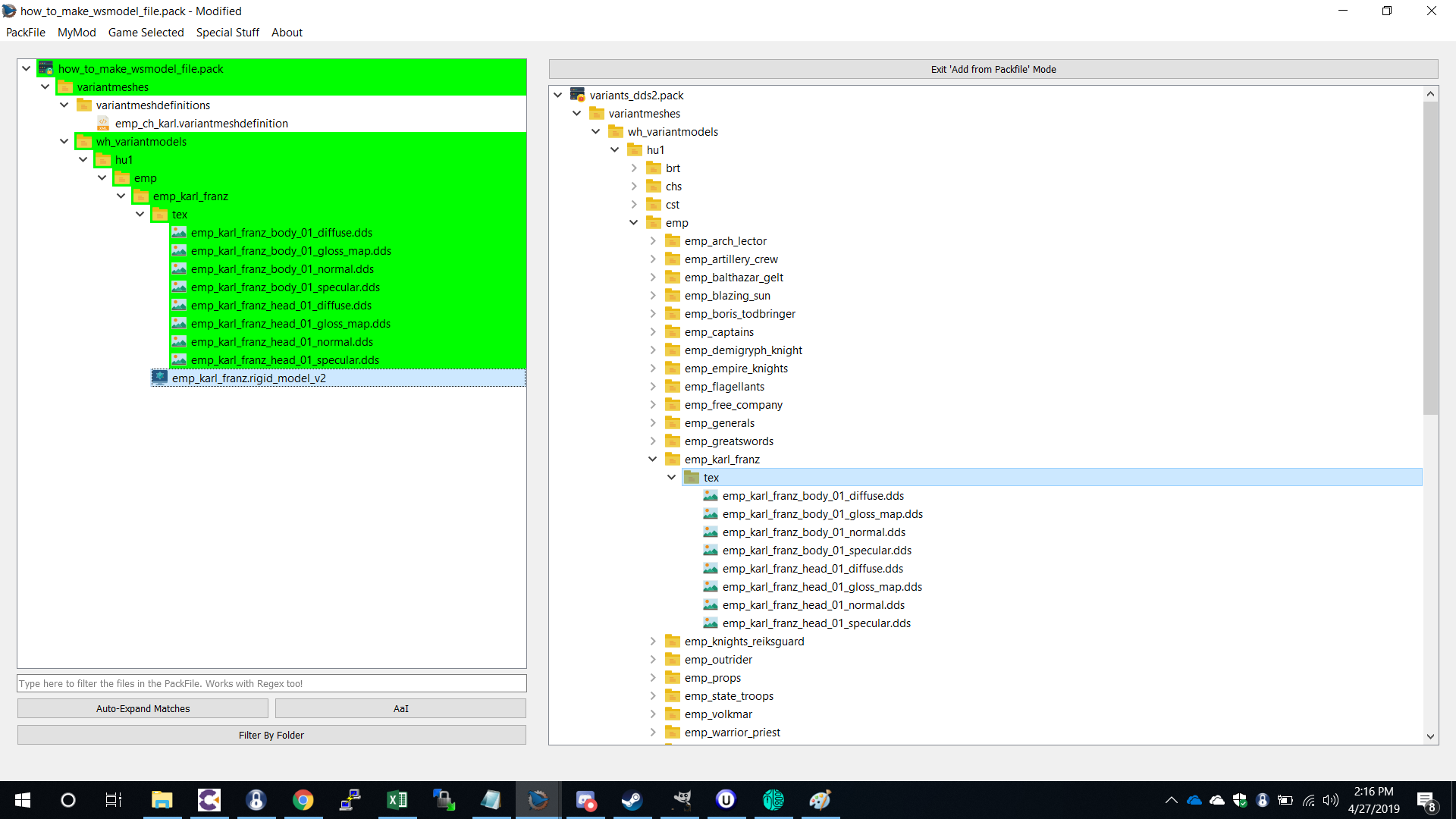The image size is (1456, 819).
Task: Click the how_to_make_wsmodel_file.pack root icon
Action: coord(46,68)
